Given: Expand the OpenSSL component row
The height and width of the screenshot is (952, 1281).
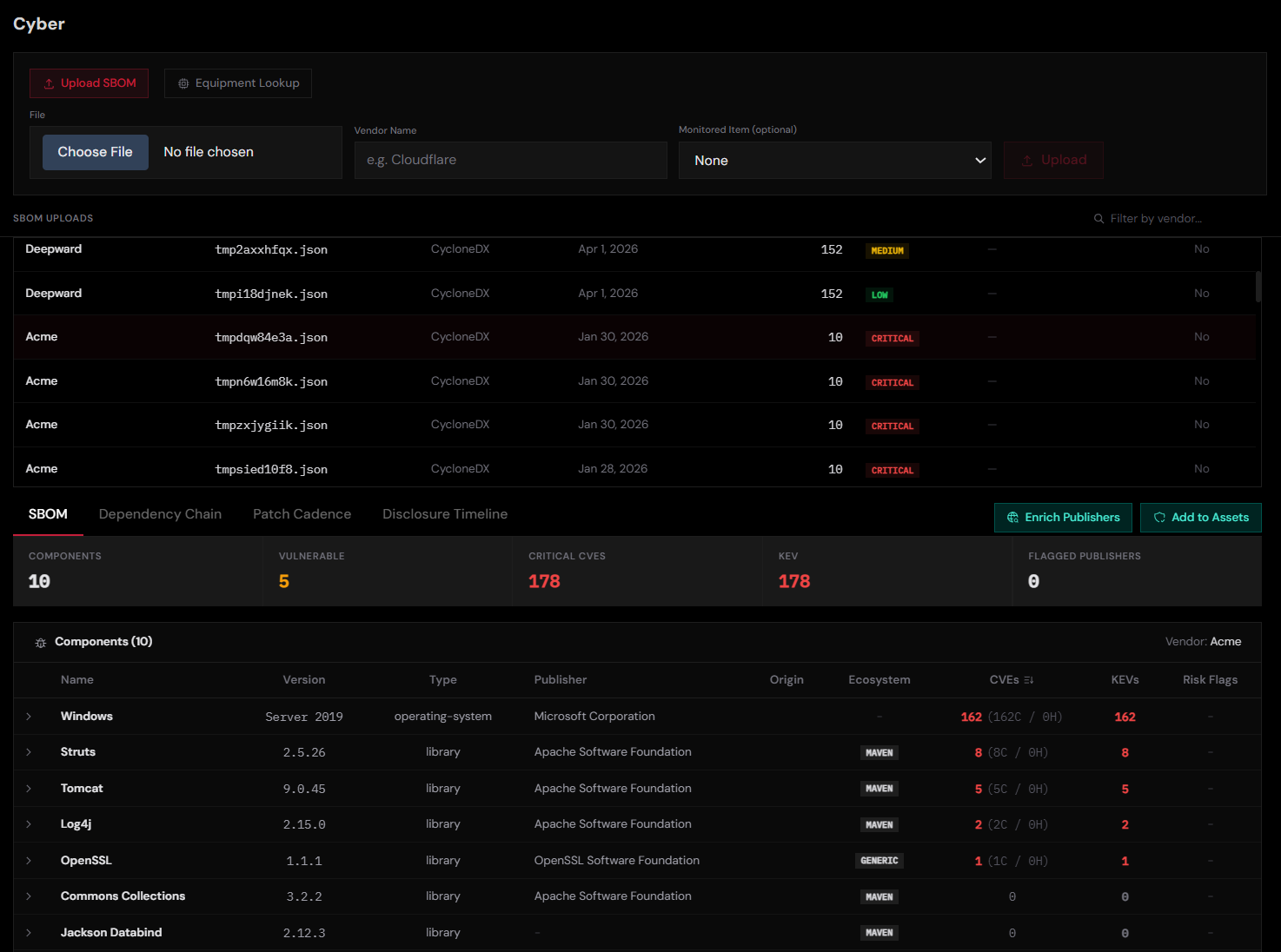Looking at the screenshot, I should pos(29,860).
